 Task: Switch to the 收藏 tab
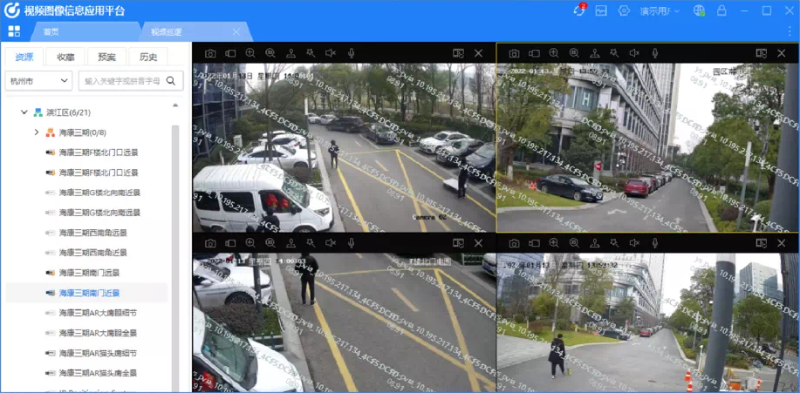(66, 57)
